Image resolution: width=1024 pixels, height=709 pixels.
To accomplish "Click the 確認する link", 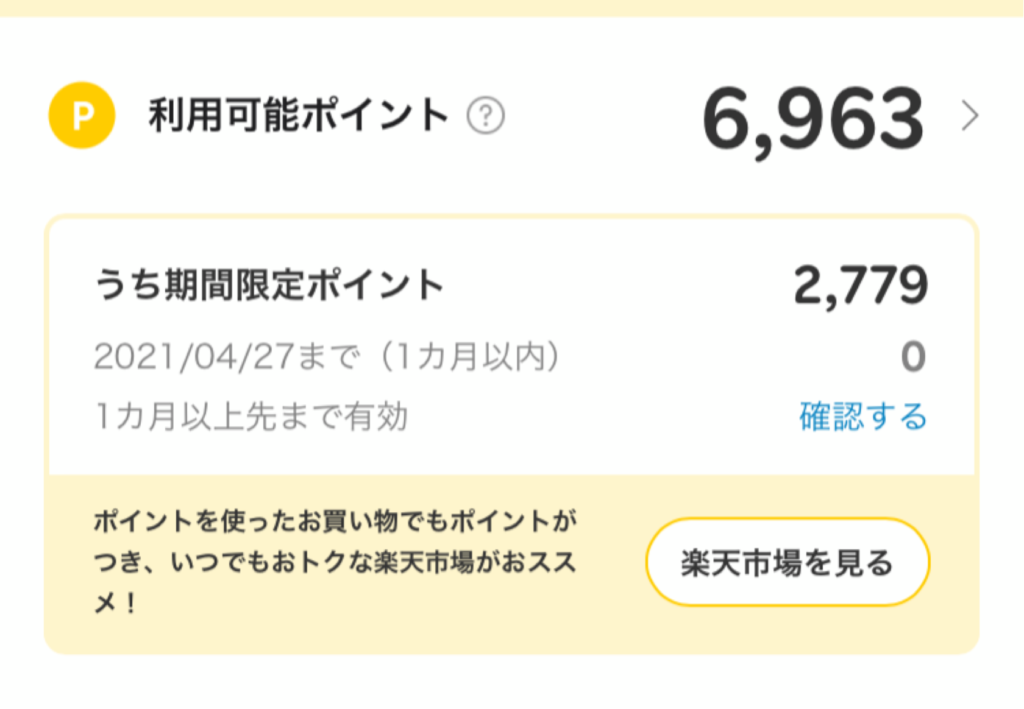I will (863, 416).
